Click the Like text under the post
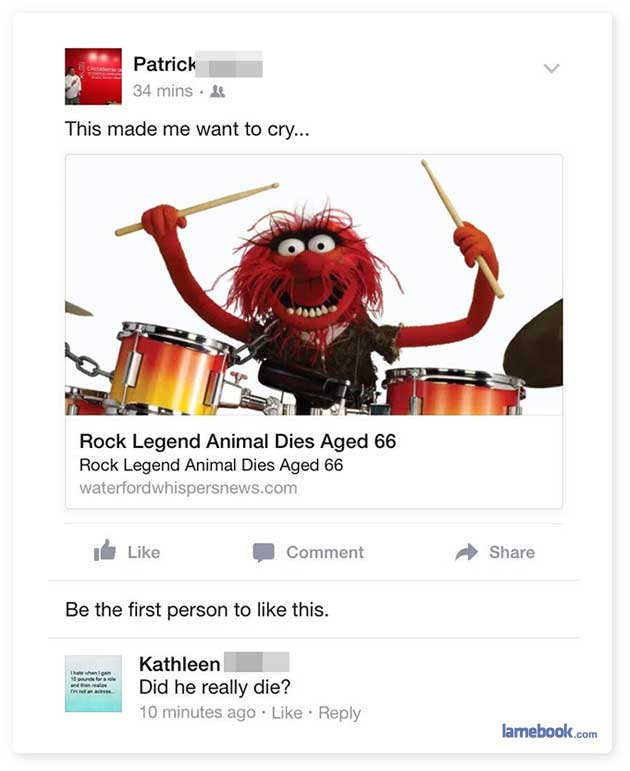The height and width of the screenshot is (771, 630). pyautogui.click(x=144, y=552)
